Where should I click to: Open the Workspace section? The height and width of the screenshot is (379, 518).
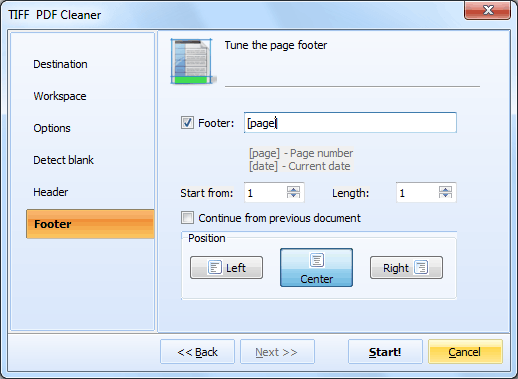pyautogui.click(x=60, y=96)
